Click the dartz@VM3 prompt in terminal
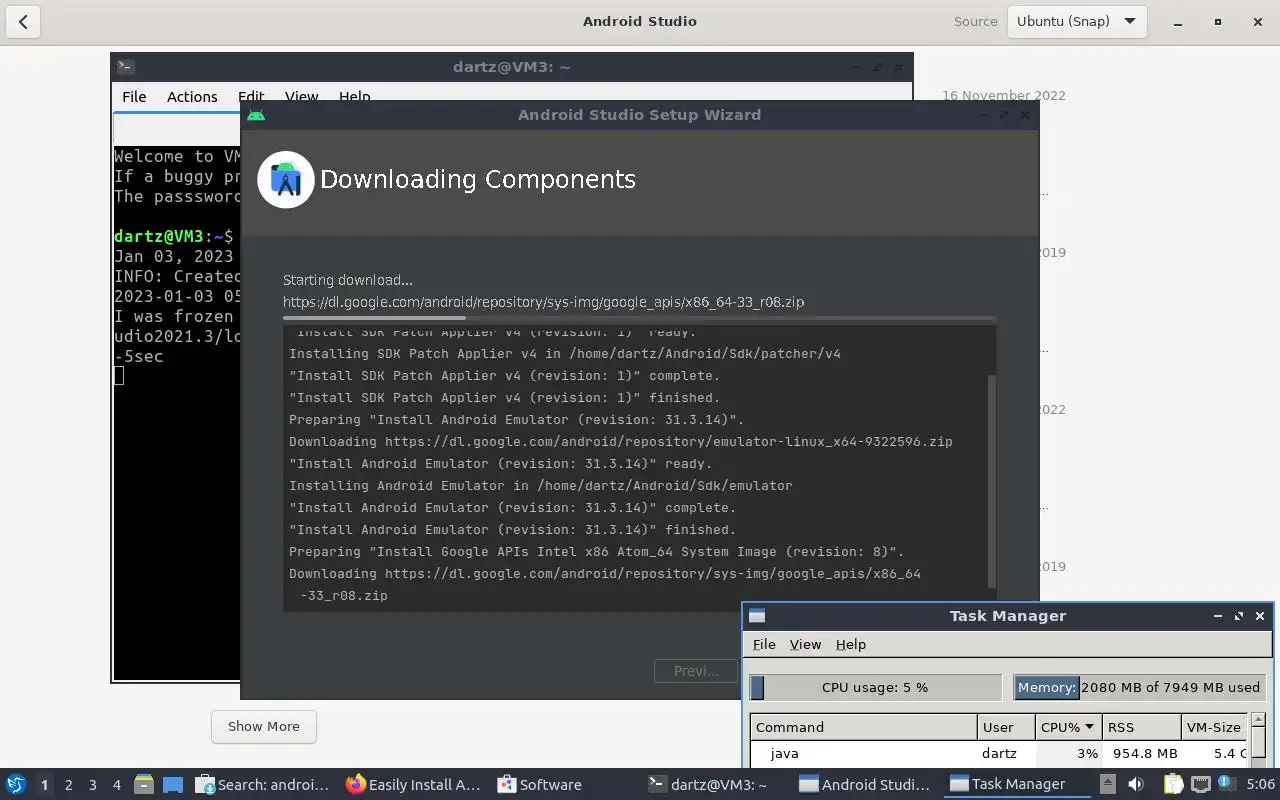 click(173, 237)
